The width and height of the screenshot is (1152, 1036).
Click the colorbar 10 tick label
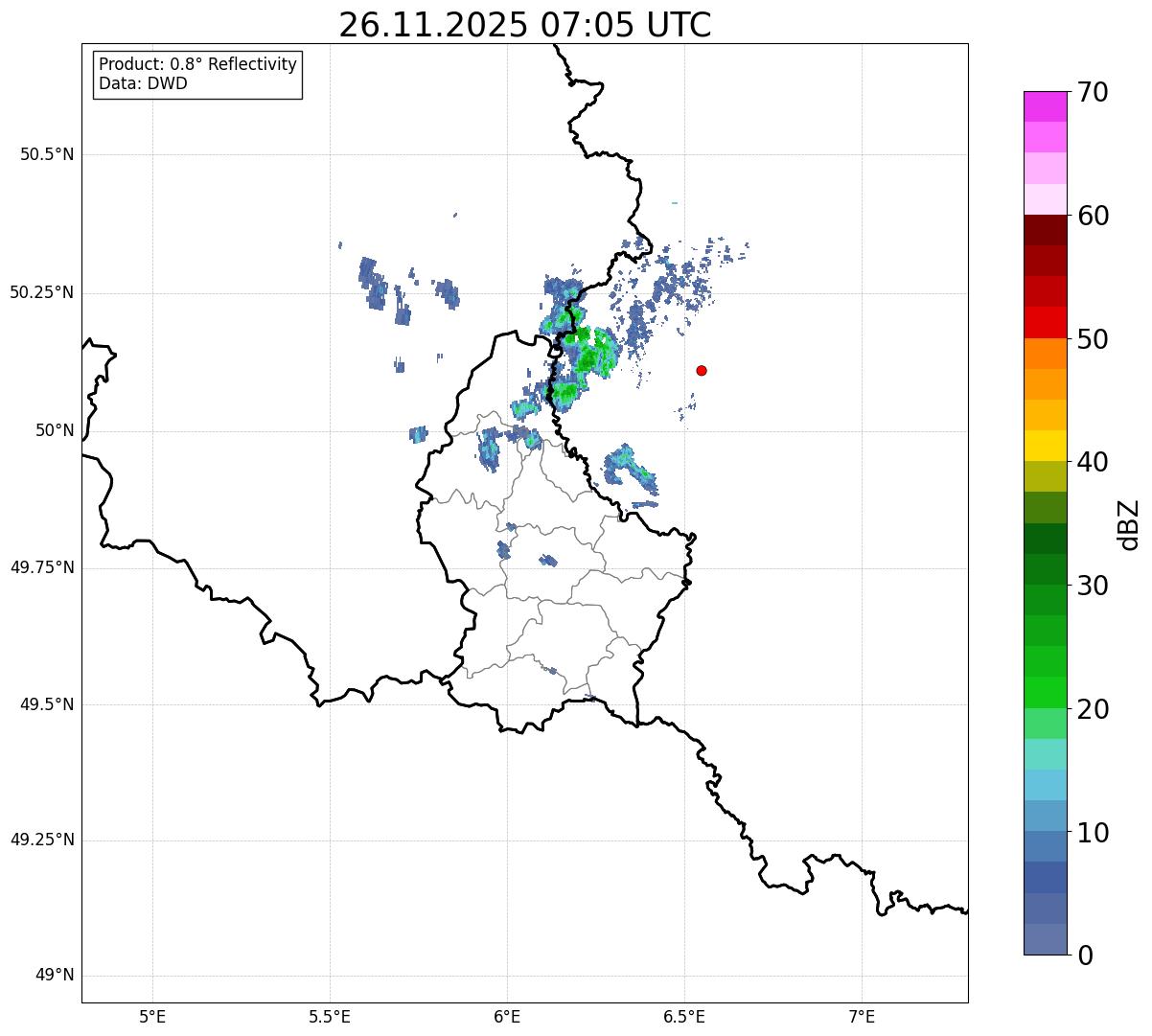click(x=1093, y=832)
